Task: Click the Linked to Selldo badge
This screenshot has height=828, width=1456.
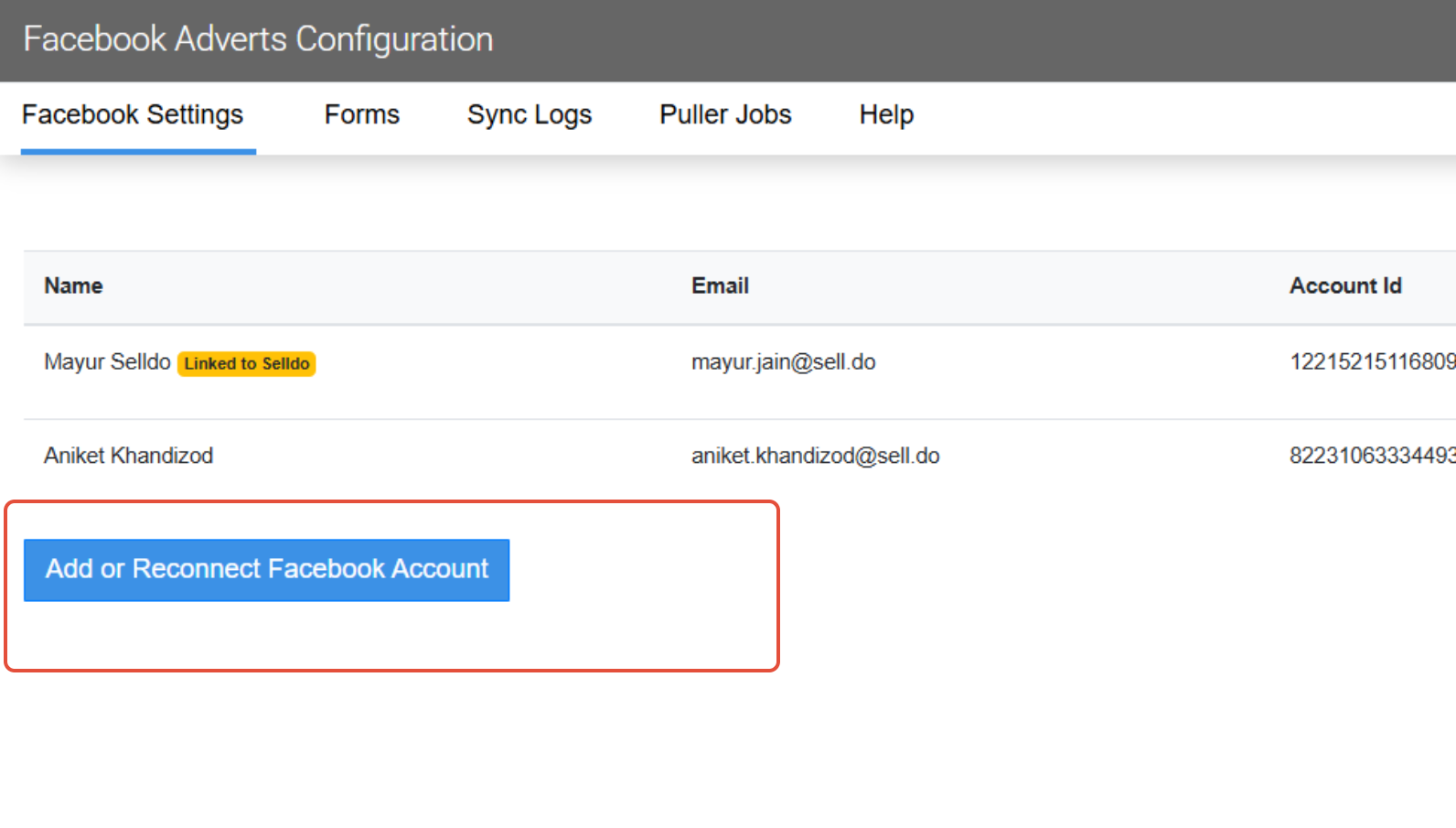Action: (x=246, y=364)
